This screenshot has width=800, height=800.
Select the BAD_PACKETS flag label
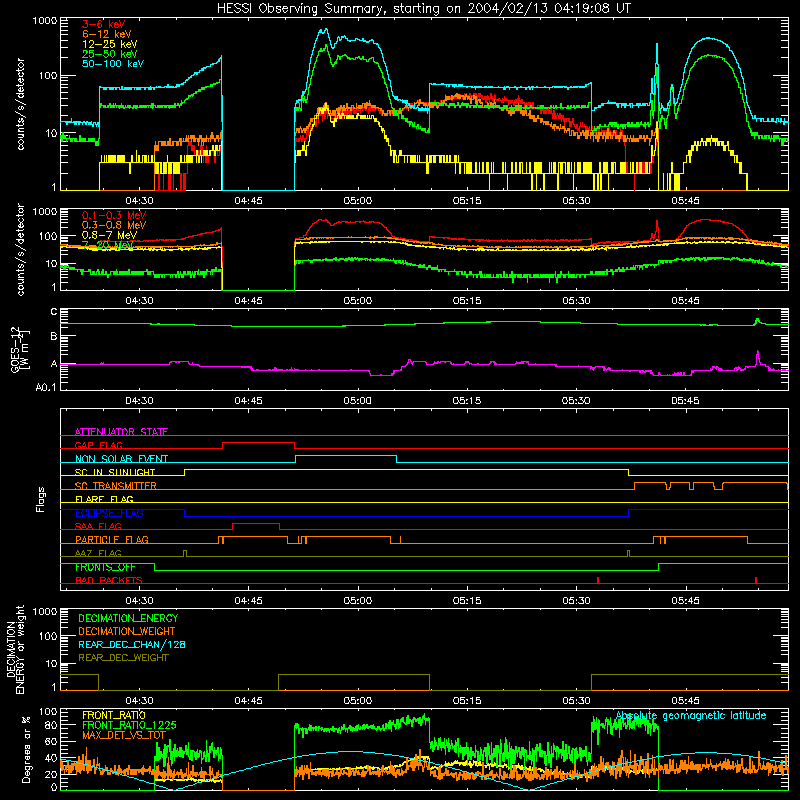click(109, 580)
